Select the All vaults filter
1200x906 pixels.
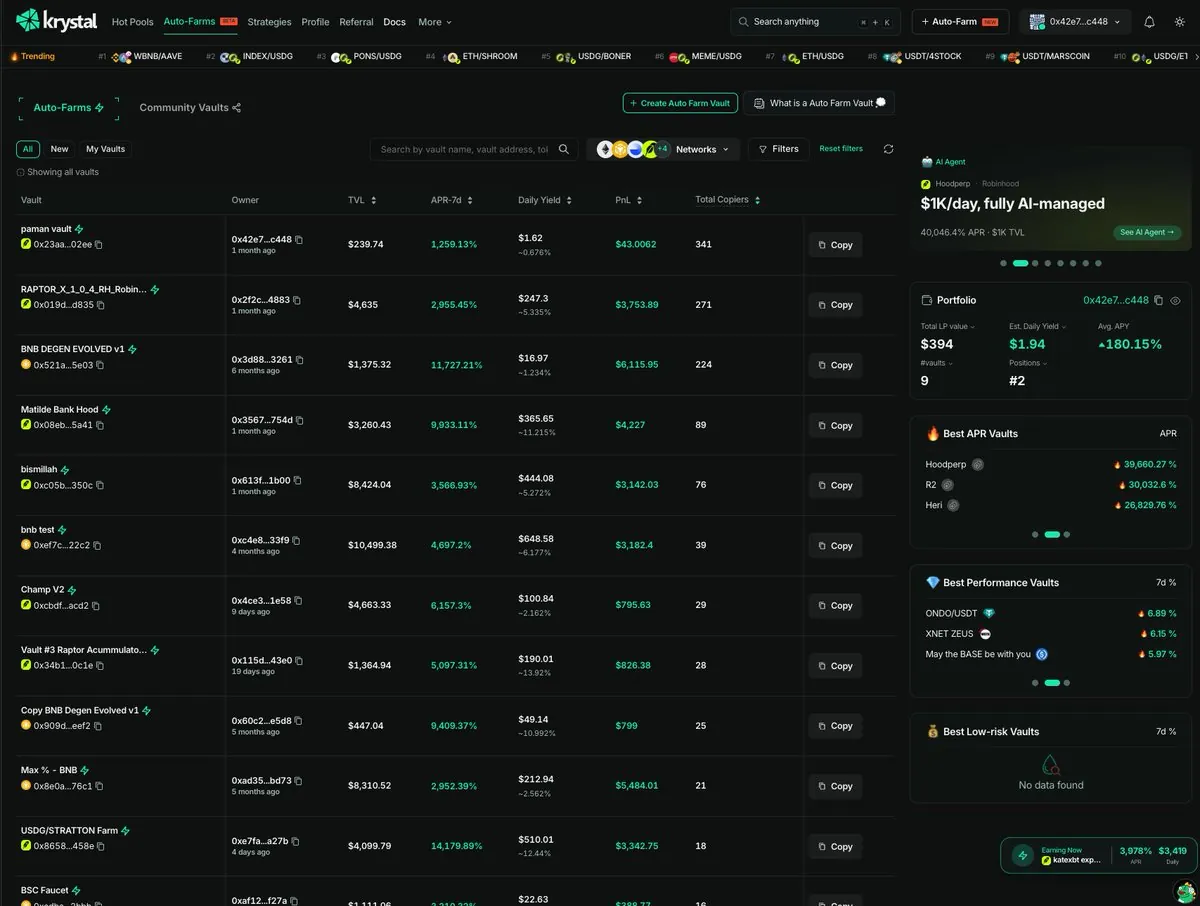[28, 149]
